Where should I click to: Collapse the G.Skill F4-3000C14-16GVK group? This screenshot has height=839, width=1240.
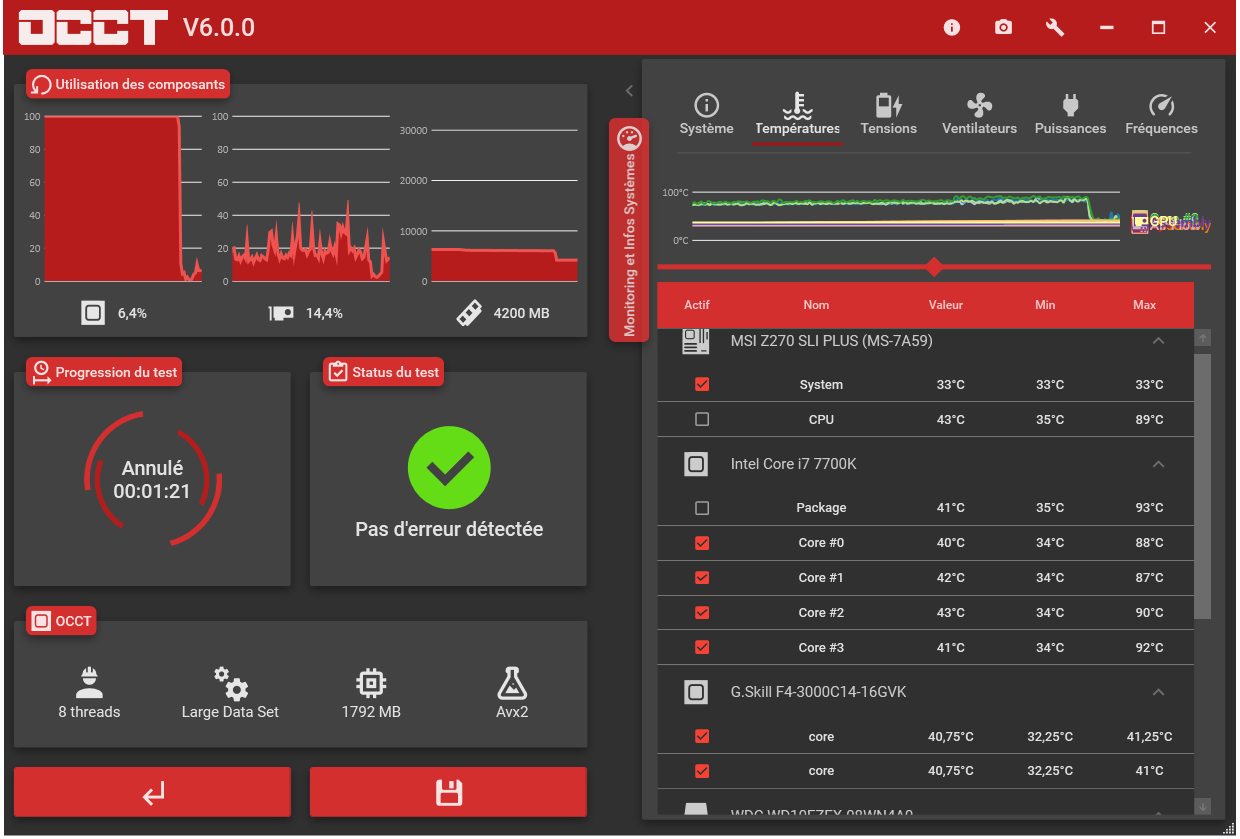[1158, 692]
